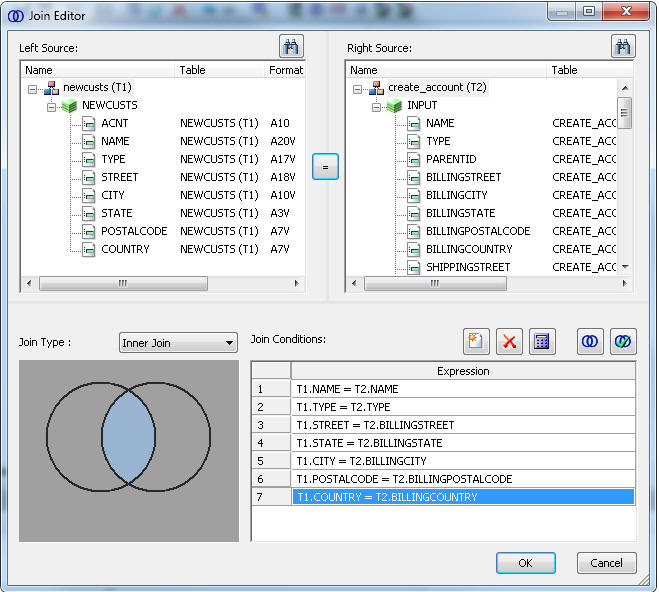Viewport: 659px width, 592px height.
Task: Click the Join Editor title bar icon
Action: 16,16
